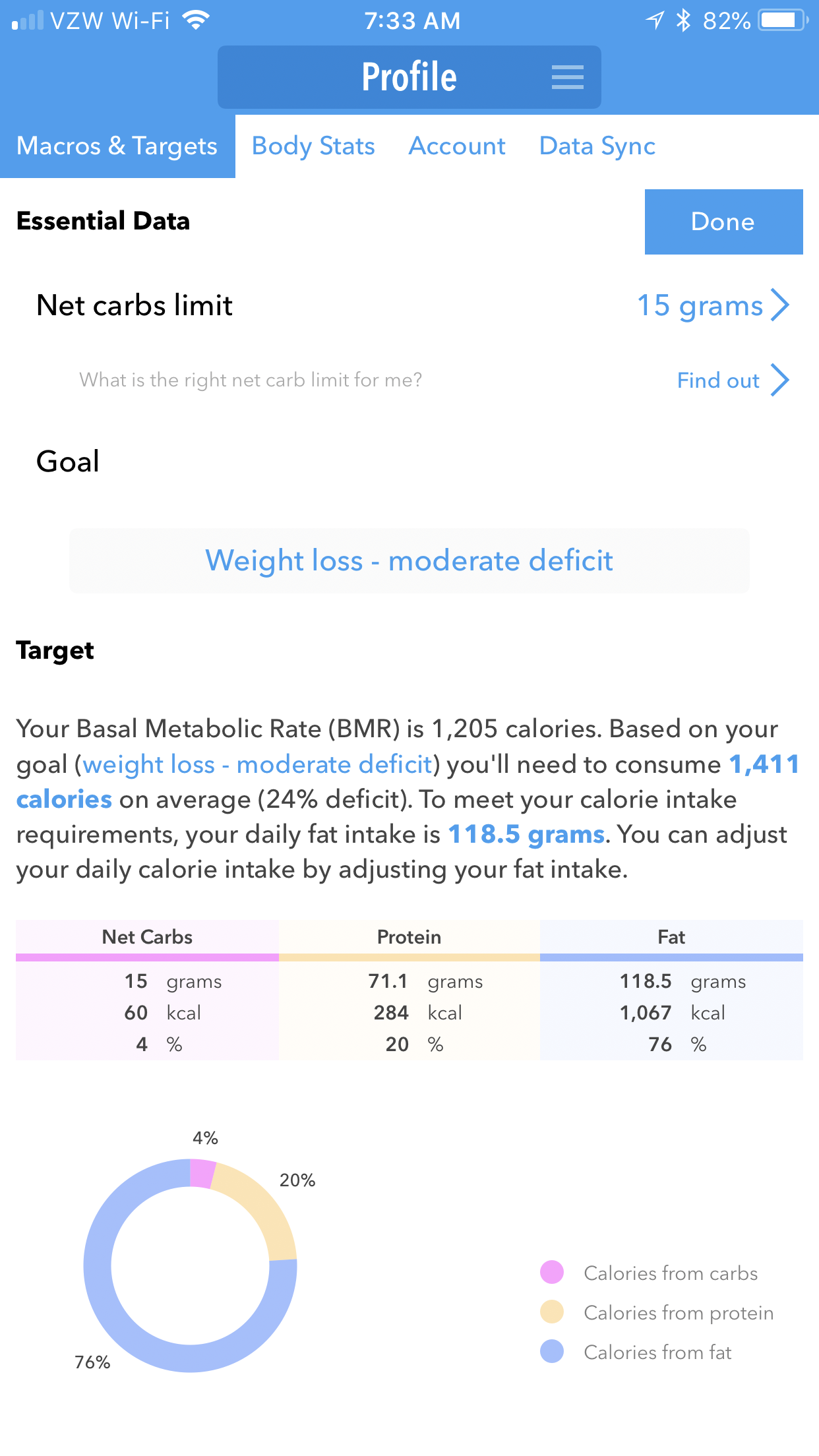The width and height of the screenshot is (819, 1456).
Task: Tap the 118.5 grams fat intake link
Action: [526, 834]
